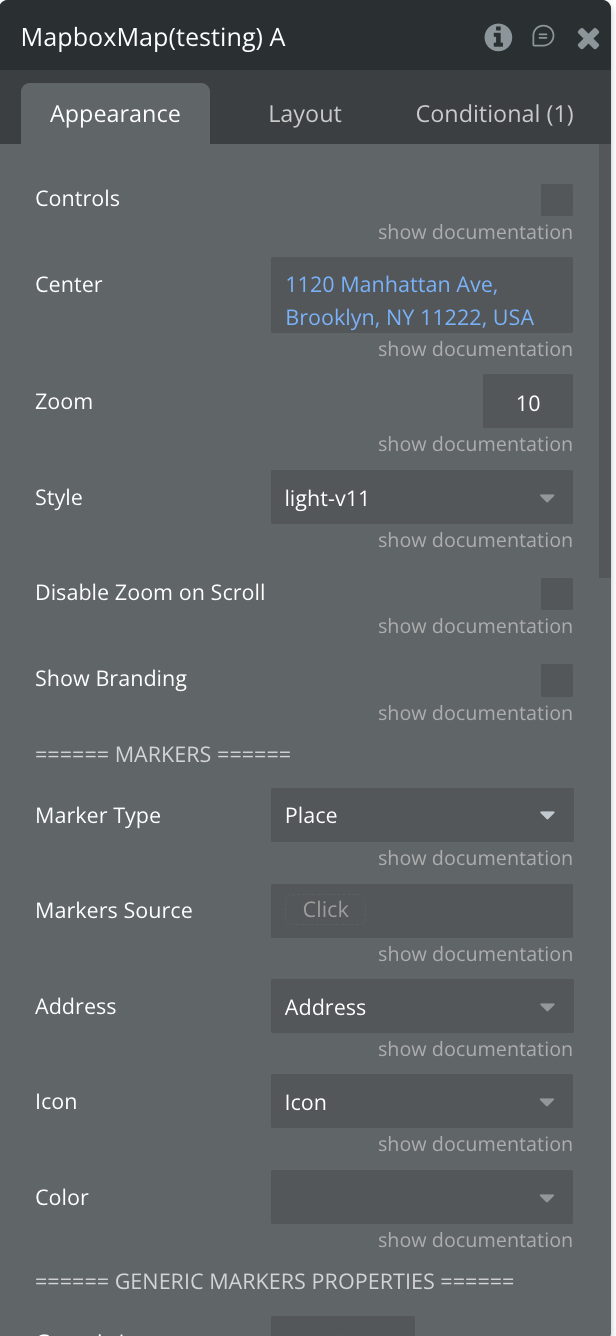
Task: Select the Appearance tab
Action: [115, 114]
